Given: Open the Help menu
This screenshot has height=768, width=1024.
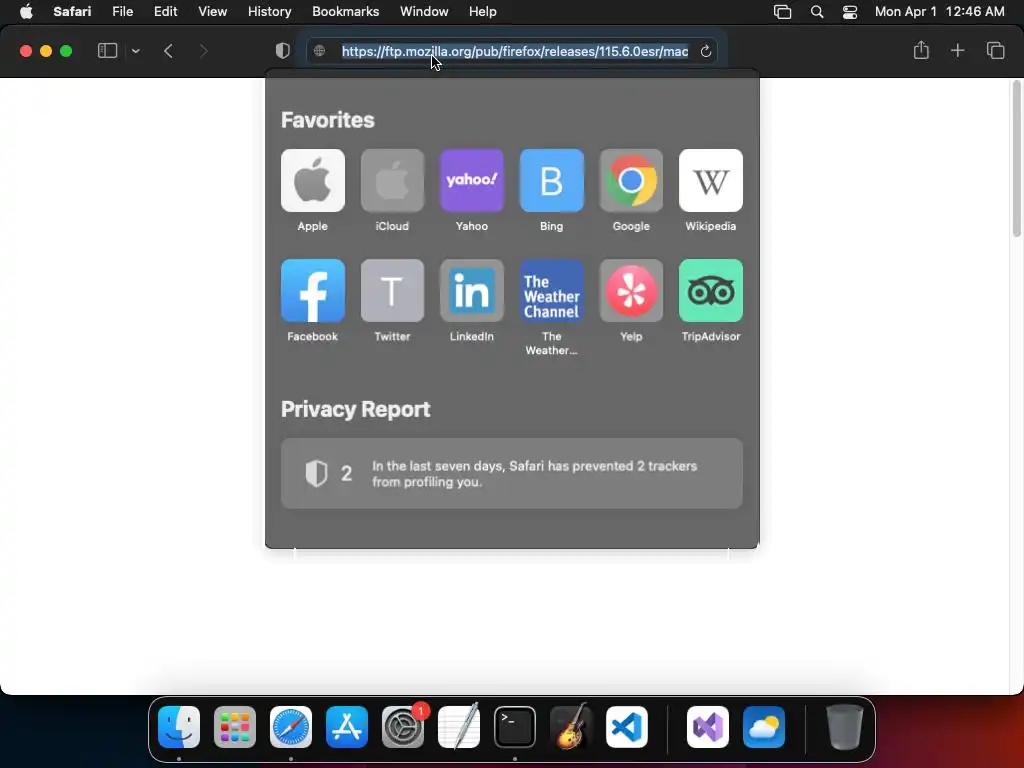Looking at the screenshot, I should pyautogui.click(x=483, y=12).
